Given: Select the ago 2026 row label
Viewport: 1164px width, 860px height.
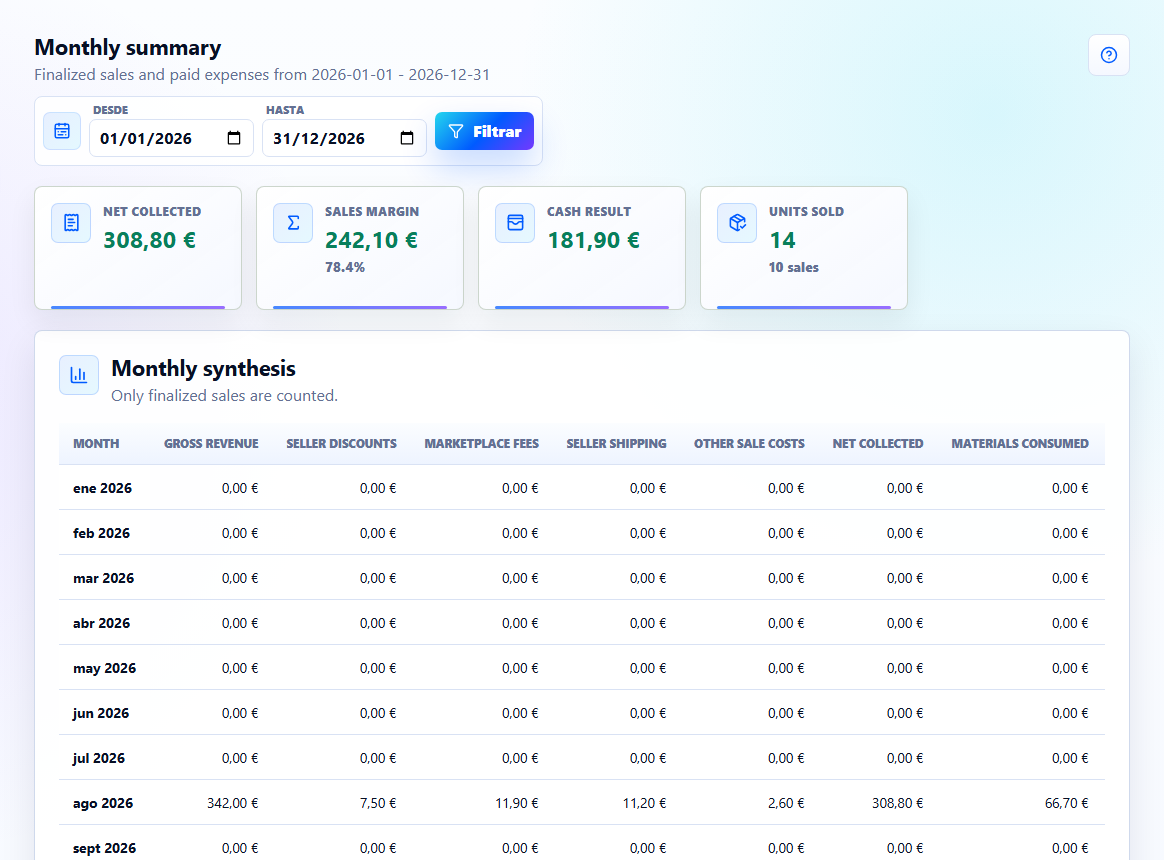Looking at the screenshot, I should (103, 804).
